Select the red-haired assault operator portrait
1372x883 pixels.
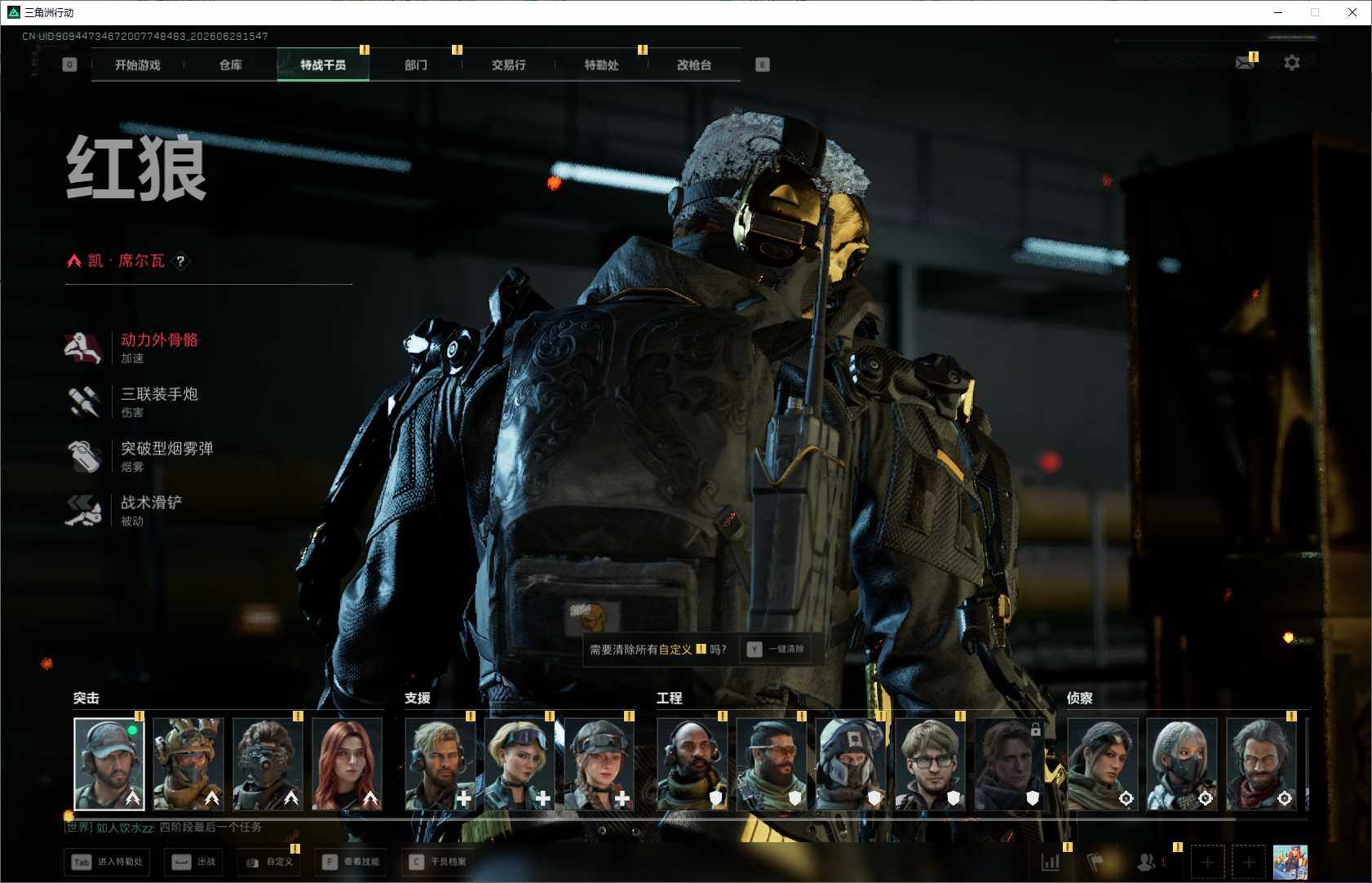coord(347,764)
